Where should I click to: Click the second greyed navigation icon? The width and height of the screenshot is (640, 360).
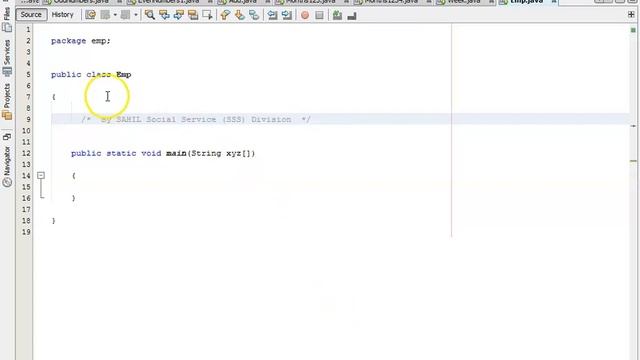click(x=126, y=15)
